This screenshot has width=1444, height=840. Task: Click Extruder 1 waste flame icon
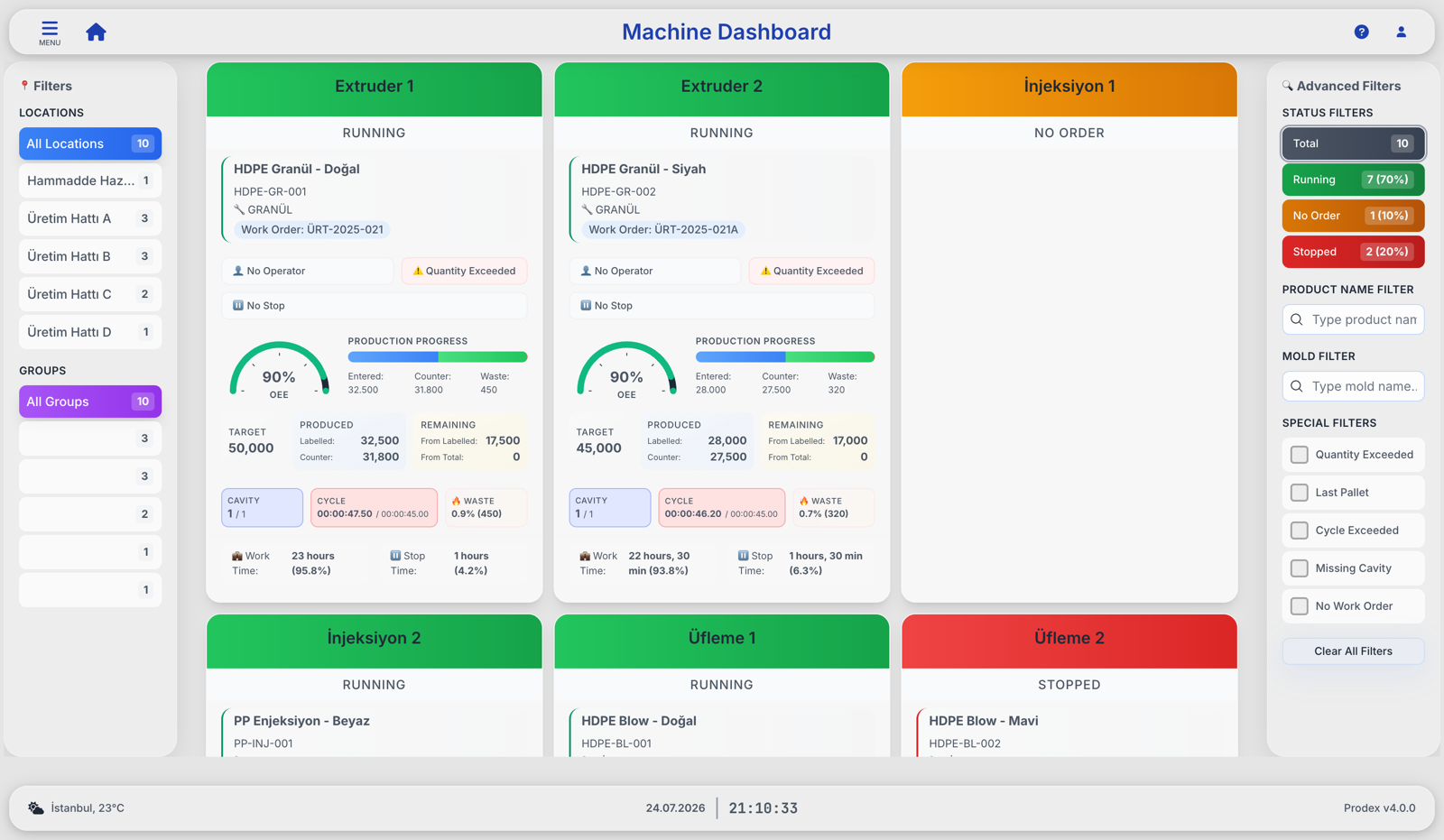tap(456, 501)
